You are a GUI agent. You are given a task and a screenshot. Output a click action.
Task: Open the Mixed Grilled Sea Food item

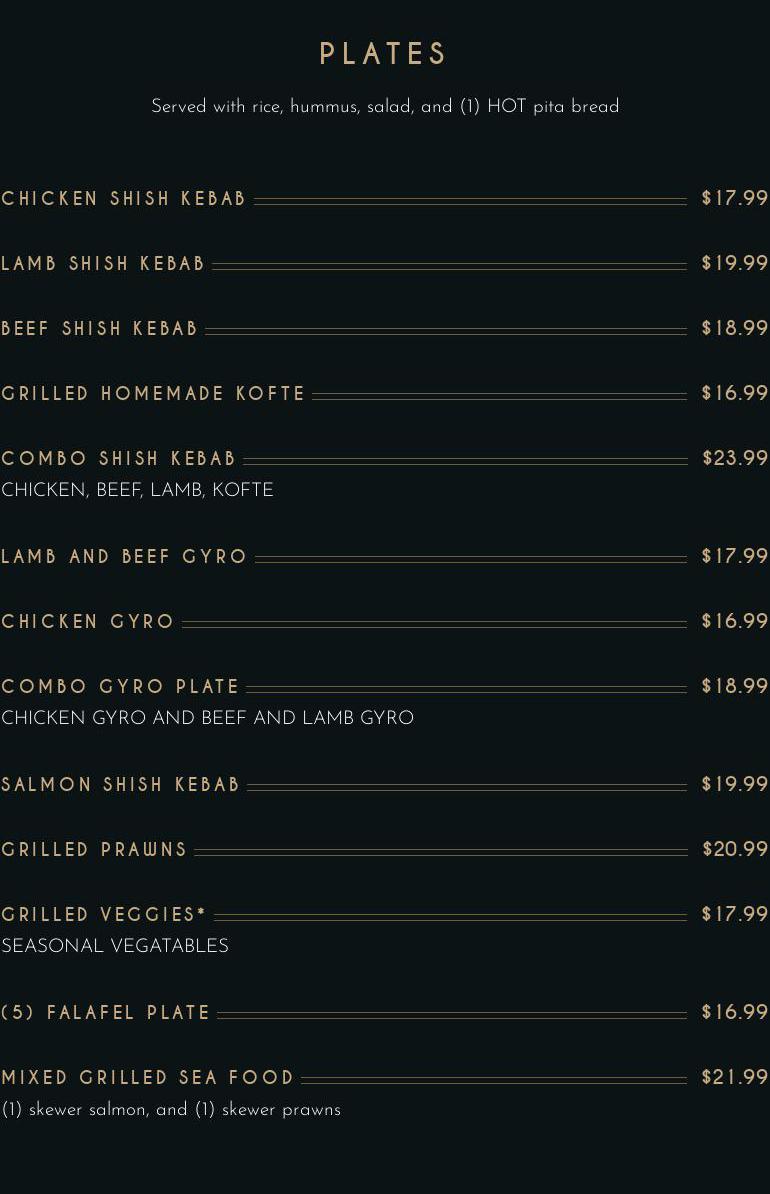tap(148, 1078)
